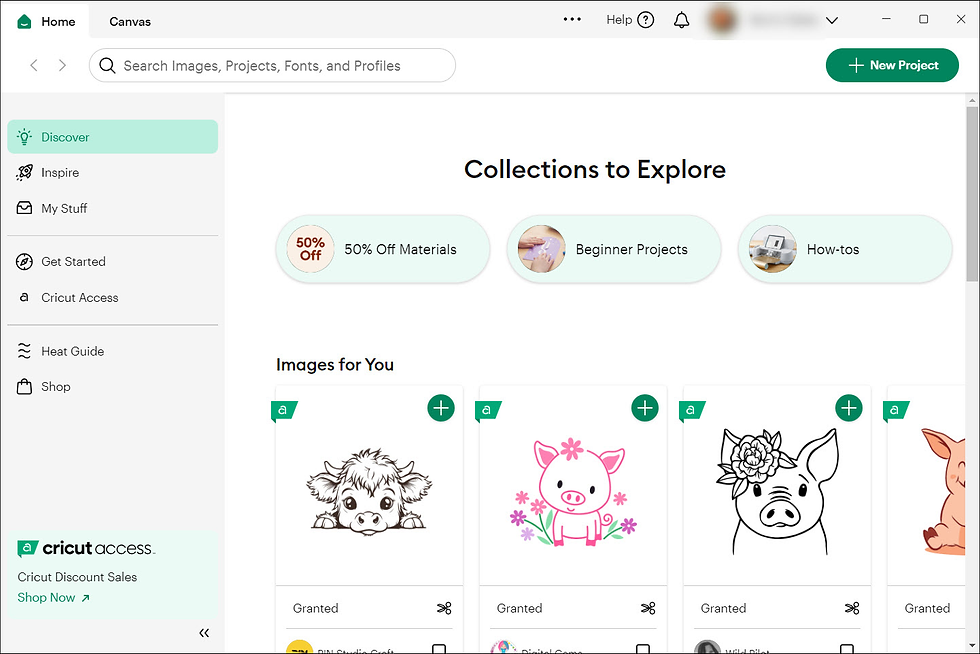Click the vertical scrollbar thumb
This screenshot has height=654, width=980.
pos(972,194)
